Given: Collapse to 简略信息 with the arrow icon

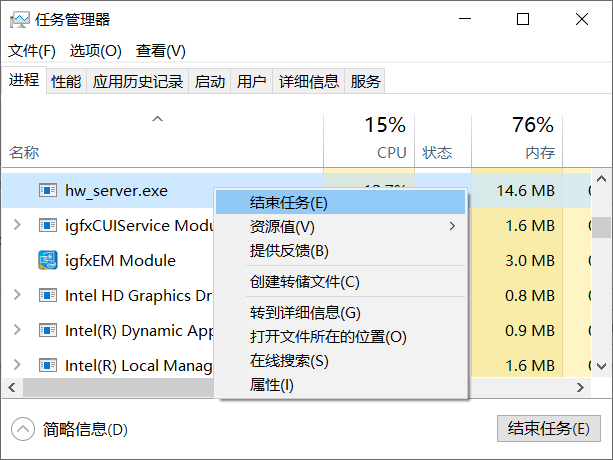Looking at the screenshot, I should click(23, 429).
